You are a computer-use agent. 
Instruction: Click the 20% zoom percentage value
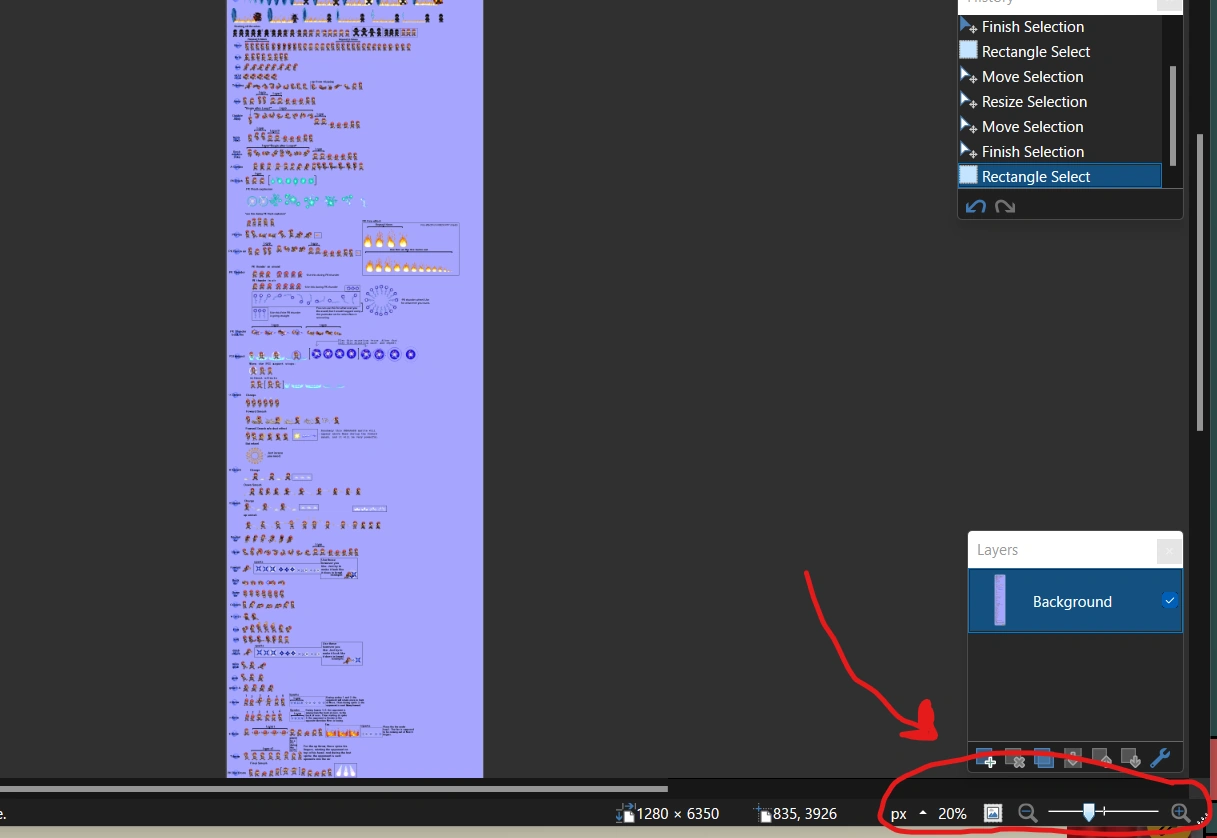pos(952,814)
